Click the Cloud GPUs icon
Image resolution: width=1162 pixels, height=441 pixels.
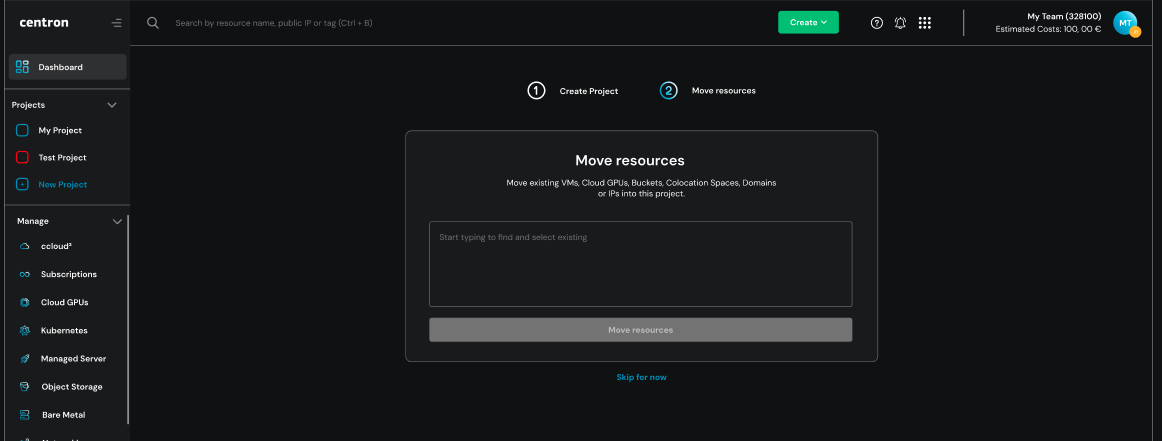[x=24, y=302]
